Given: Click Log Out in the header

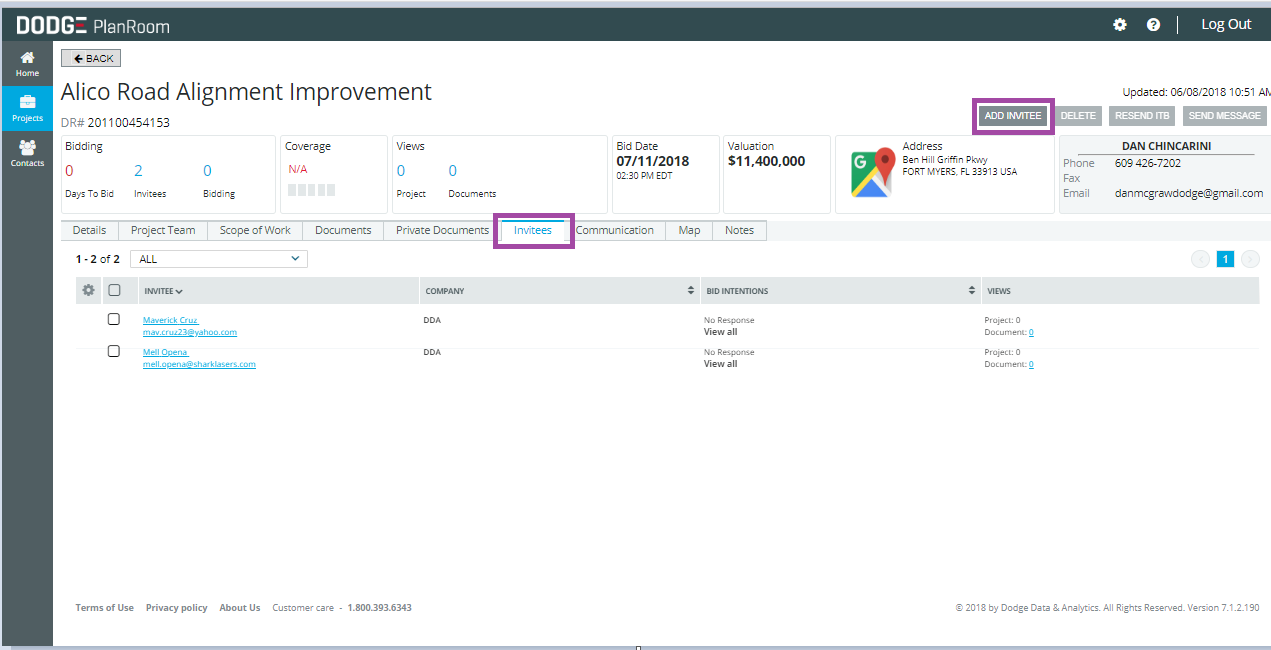Looking at the screenshot, I should click(1225, 24).
